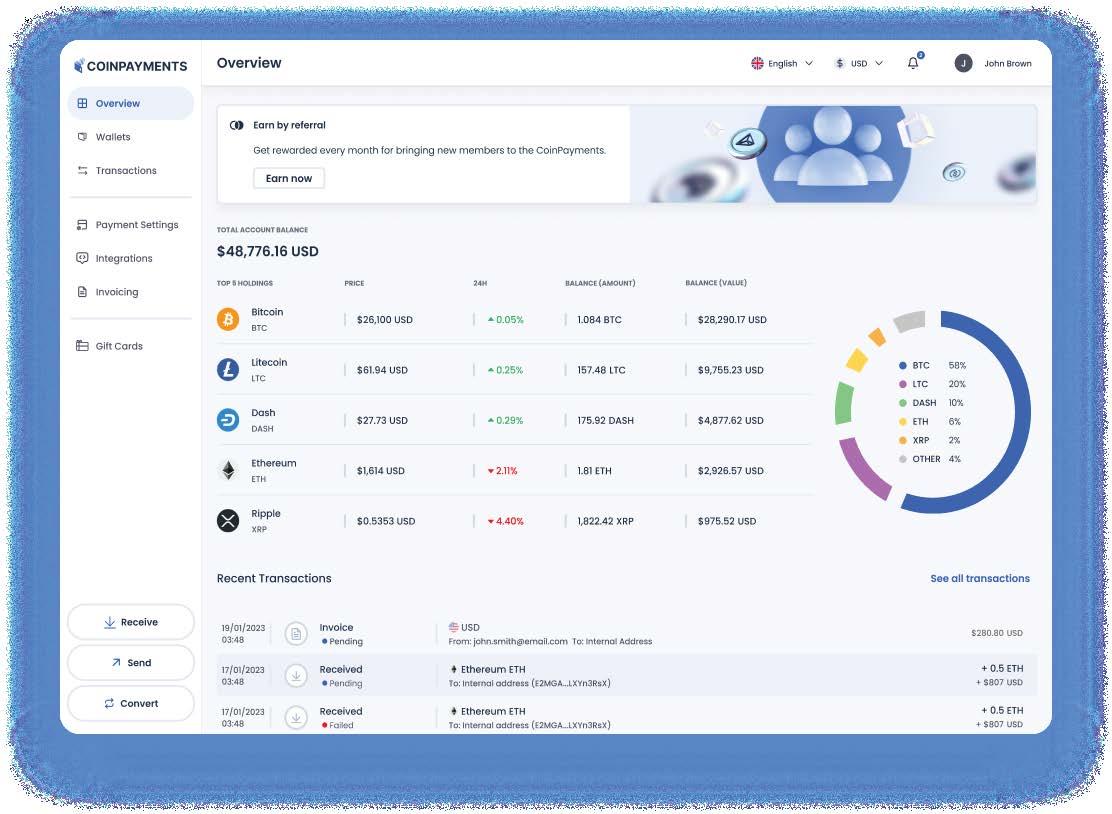Click the John Brown avatar
Image resolution: width=1112 pixels, height=814 pixels.
coord(963,64)
